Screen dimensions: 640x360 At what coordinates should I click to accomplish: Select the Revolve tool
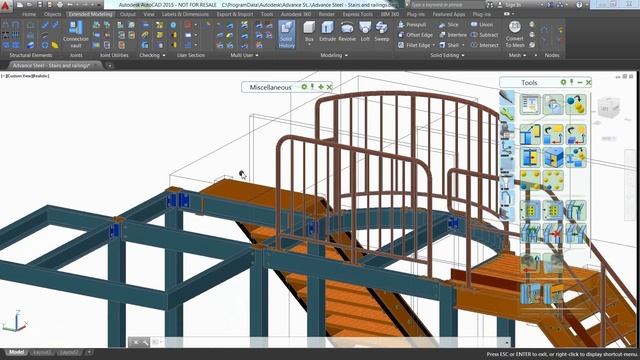pos(347,32)
